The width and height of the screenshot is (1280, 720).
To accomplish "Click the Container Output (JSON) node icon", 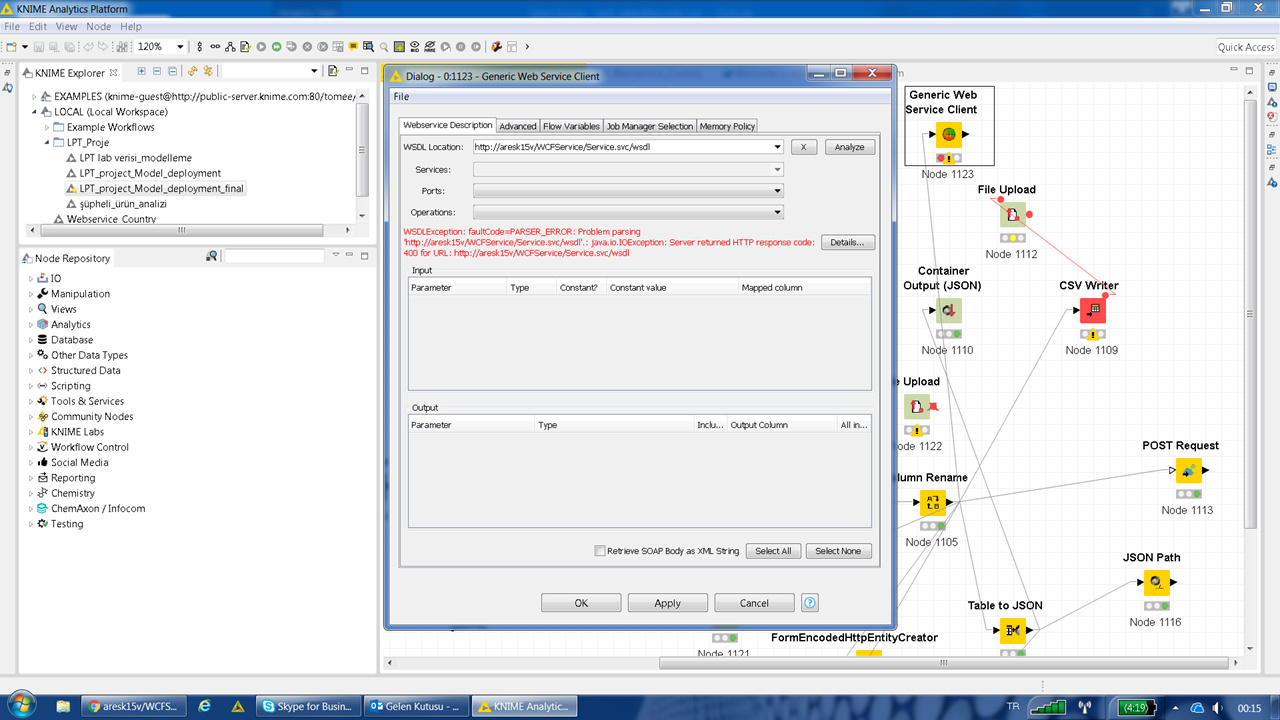I will pos(948,310).
